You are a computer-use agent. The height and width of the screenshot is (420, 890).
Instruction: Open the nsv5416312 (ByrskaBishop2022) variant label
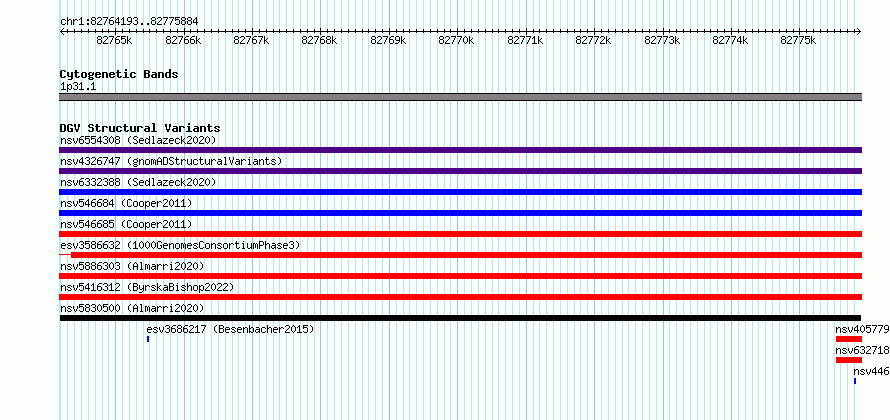[147, 287]
